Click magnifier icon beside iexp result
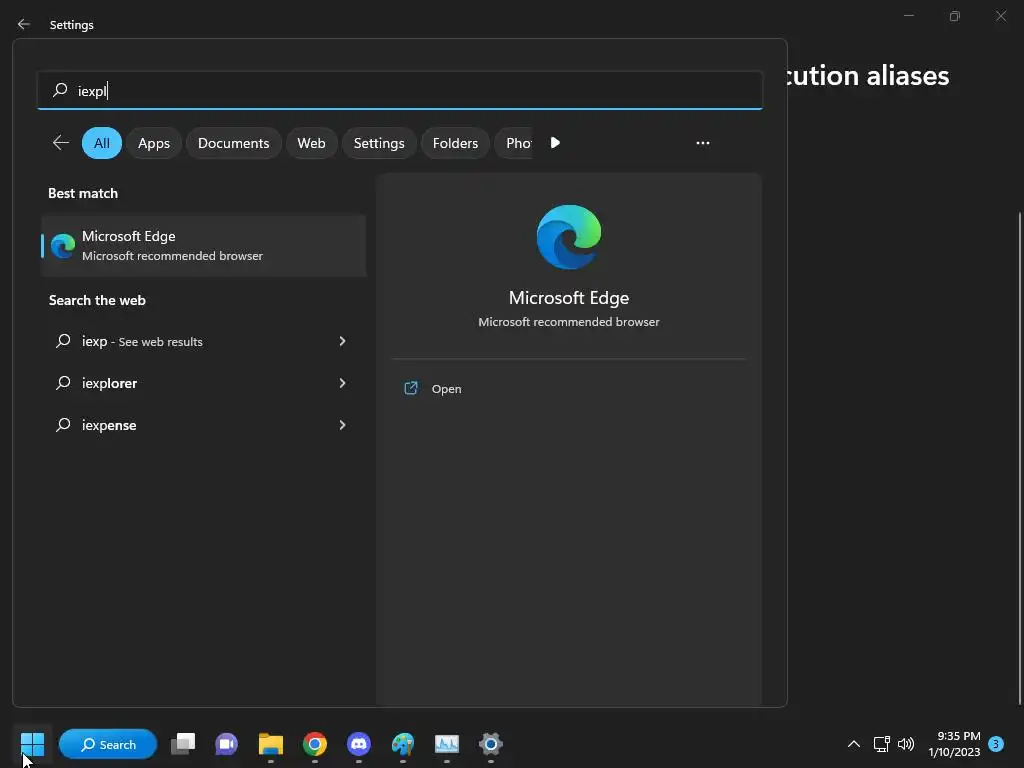 coord(63,341)
